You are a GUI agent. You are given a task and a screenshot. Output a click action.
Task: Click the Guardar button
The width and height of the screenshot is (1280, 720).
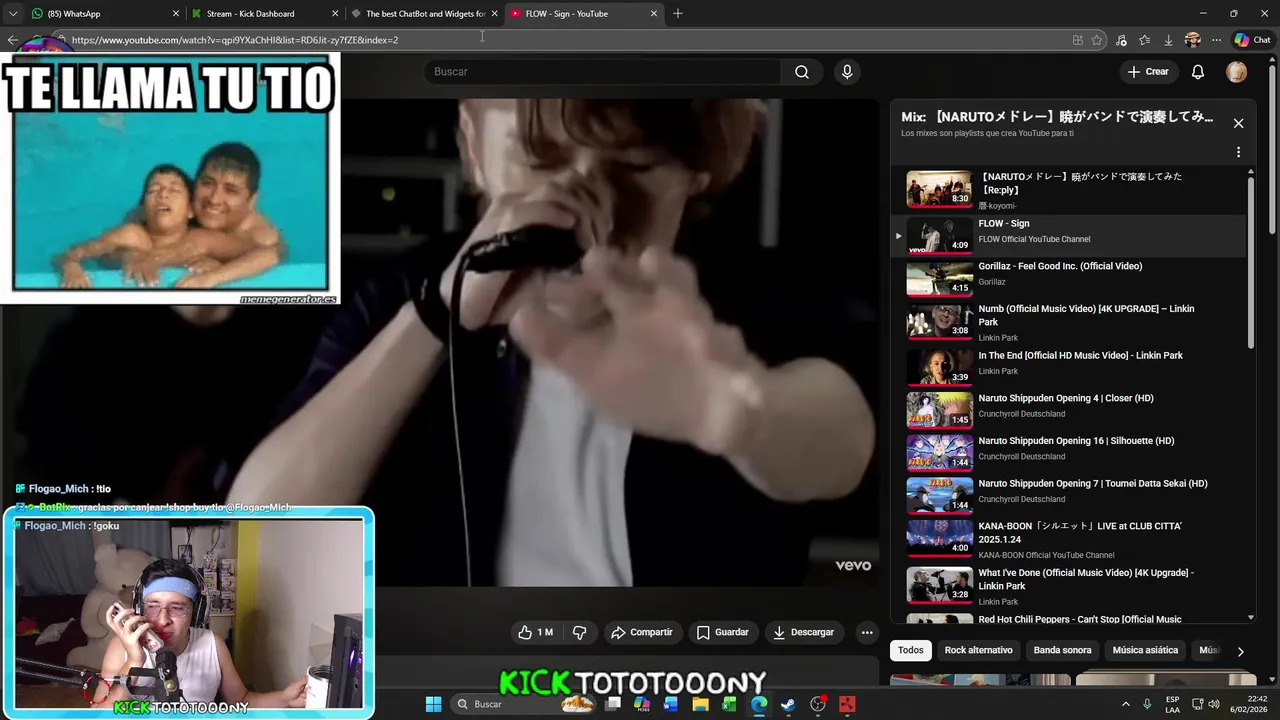point(722,632)
